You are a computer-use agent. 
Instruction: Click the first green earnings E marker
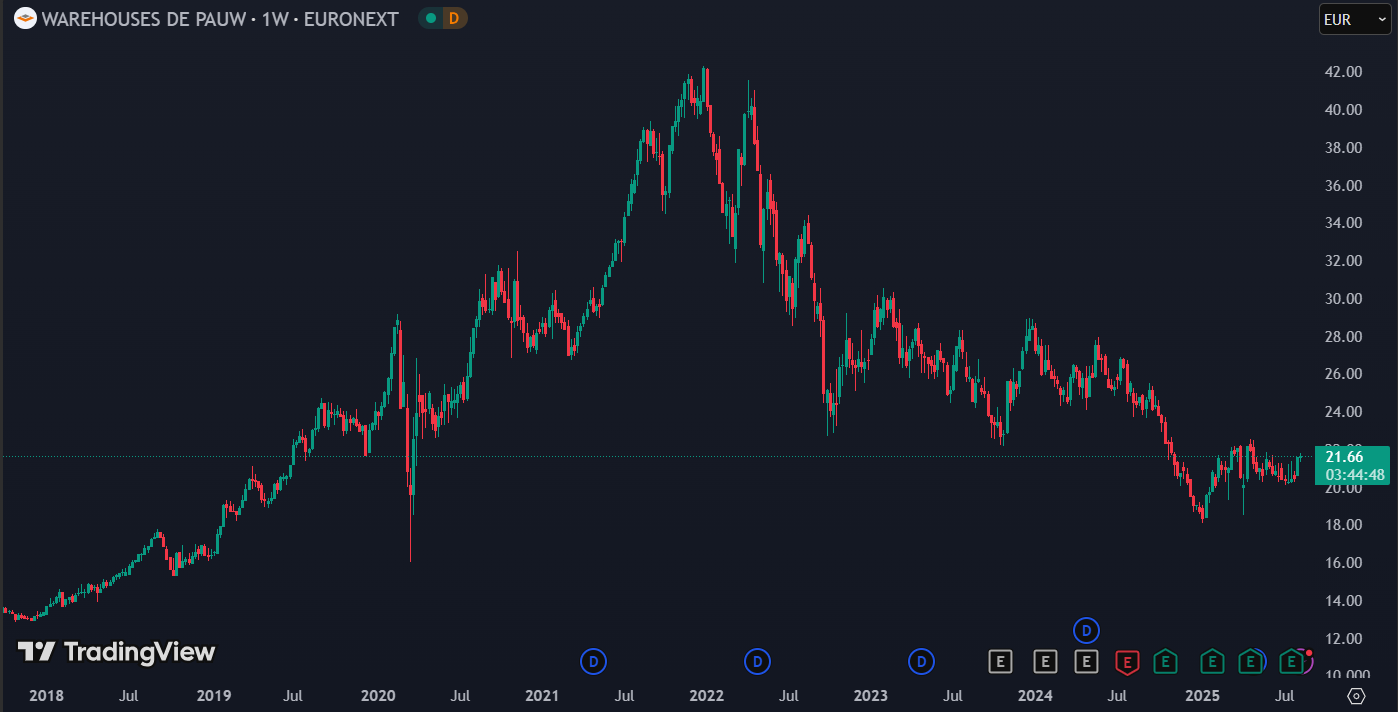pos(1164,661)
